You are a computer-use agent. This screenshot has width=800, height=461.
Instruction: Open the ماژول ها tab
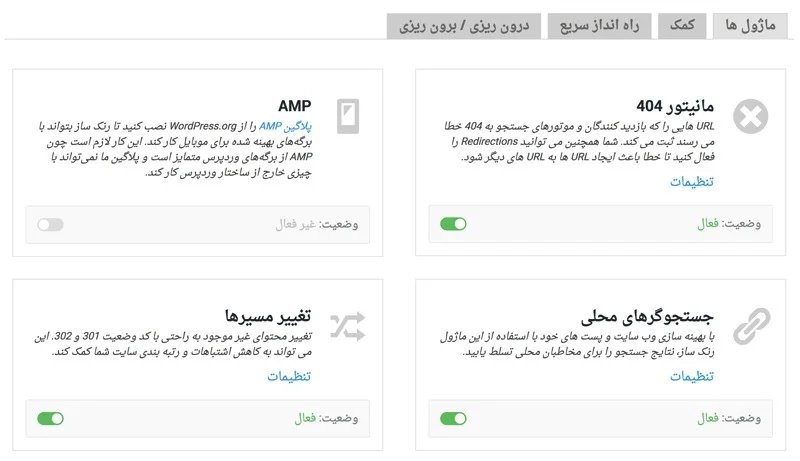pos(750,26)
